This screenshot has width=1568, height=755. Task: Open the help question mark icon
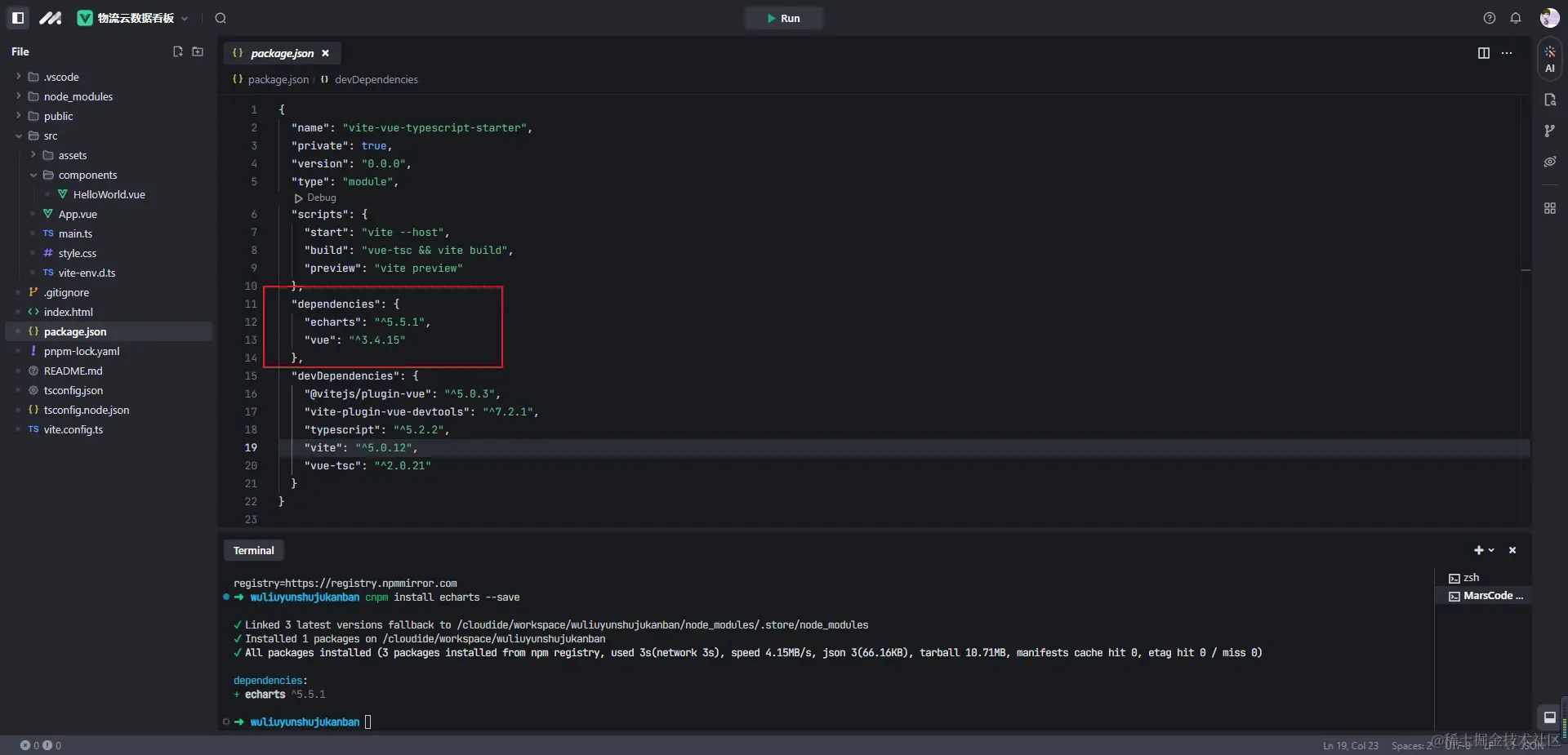pyautogui.click(x=1490, y=18)
